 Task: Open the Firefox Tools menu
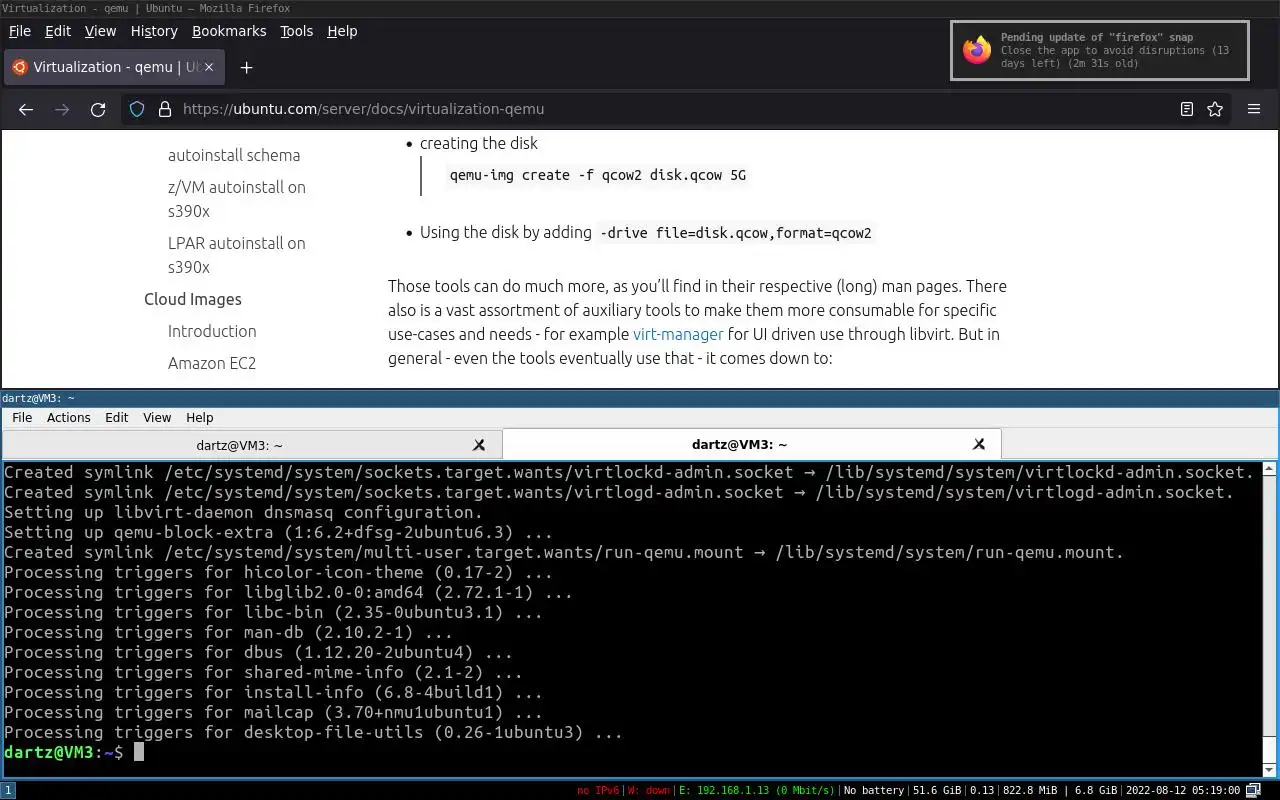(x=296, y=31)
